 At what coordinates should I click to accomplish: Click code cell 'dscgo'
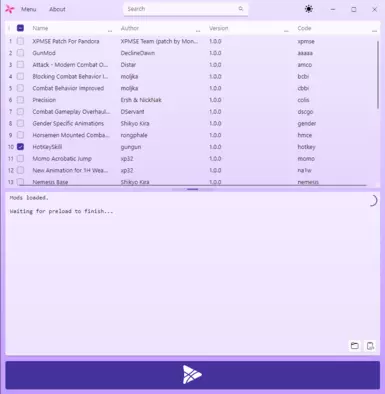(x=305, y=112)
